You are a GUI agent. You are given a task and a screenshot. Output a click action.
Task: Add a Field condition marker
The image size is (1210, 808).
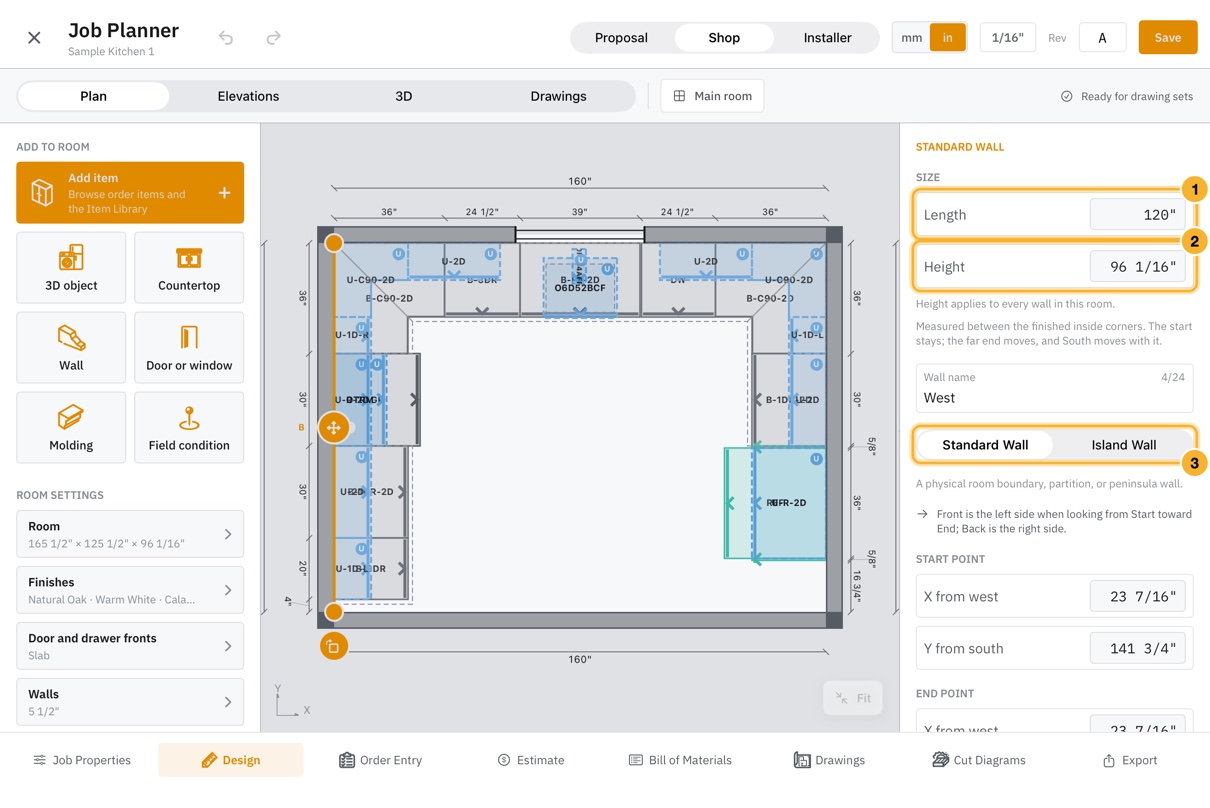(189, 427)
